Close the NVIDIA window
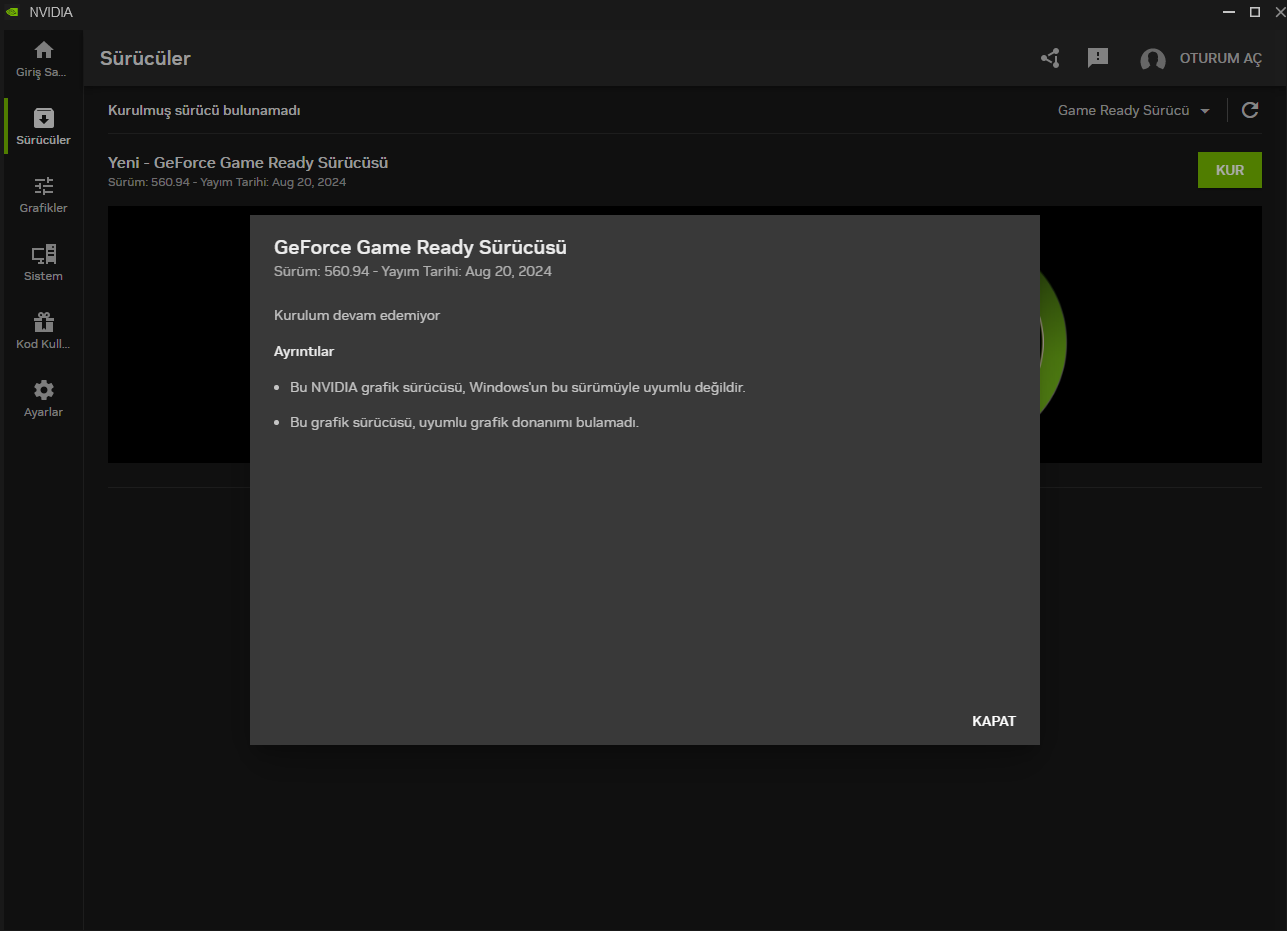 [1279, 12]
